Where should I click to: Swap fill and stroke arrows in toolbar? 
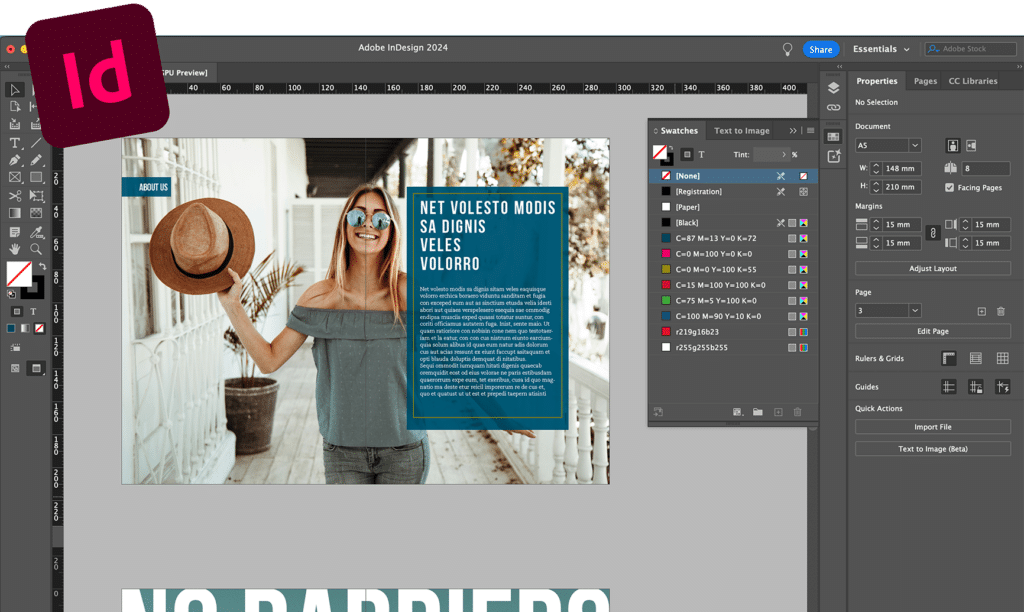[42, 266]
